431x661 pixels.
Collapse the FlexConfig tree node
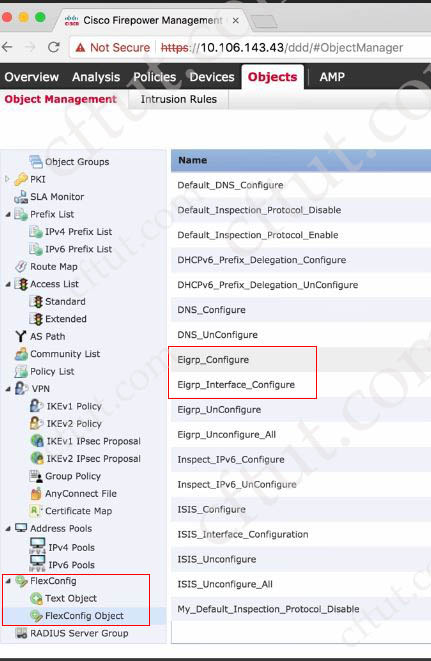8,581
